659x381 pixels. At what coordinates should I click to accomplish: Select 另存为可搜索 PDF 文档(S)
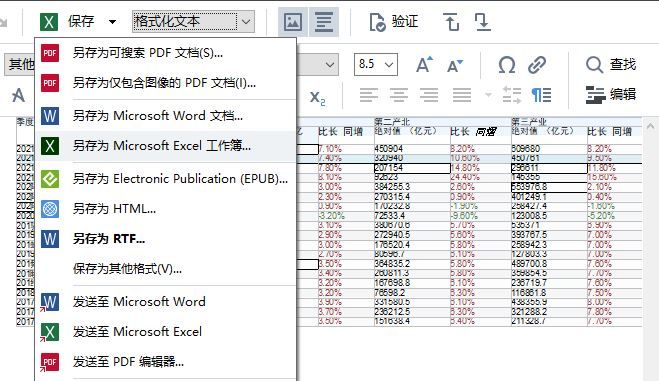[166, 53]
